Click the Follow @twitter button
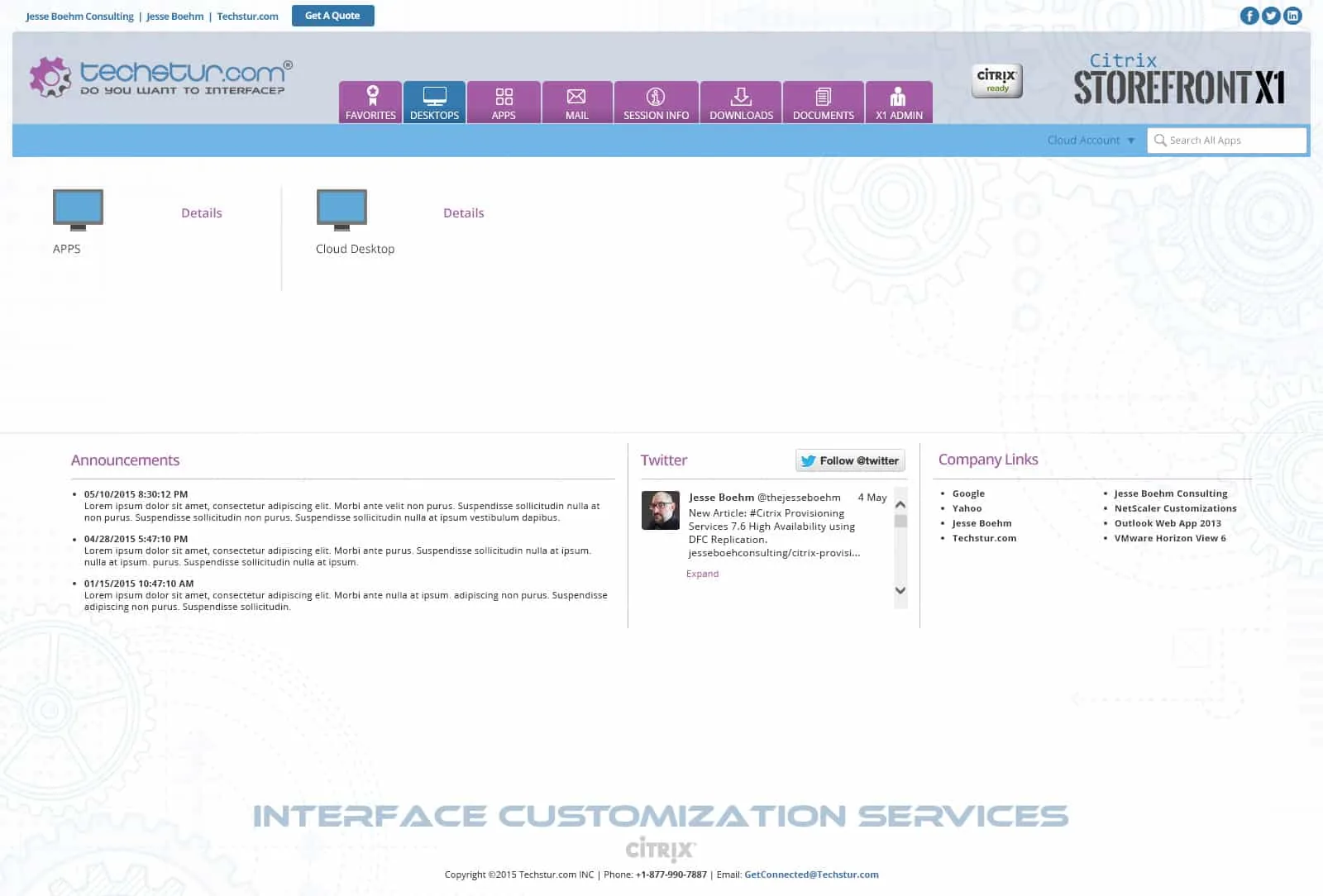 coord(850,460)
